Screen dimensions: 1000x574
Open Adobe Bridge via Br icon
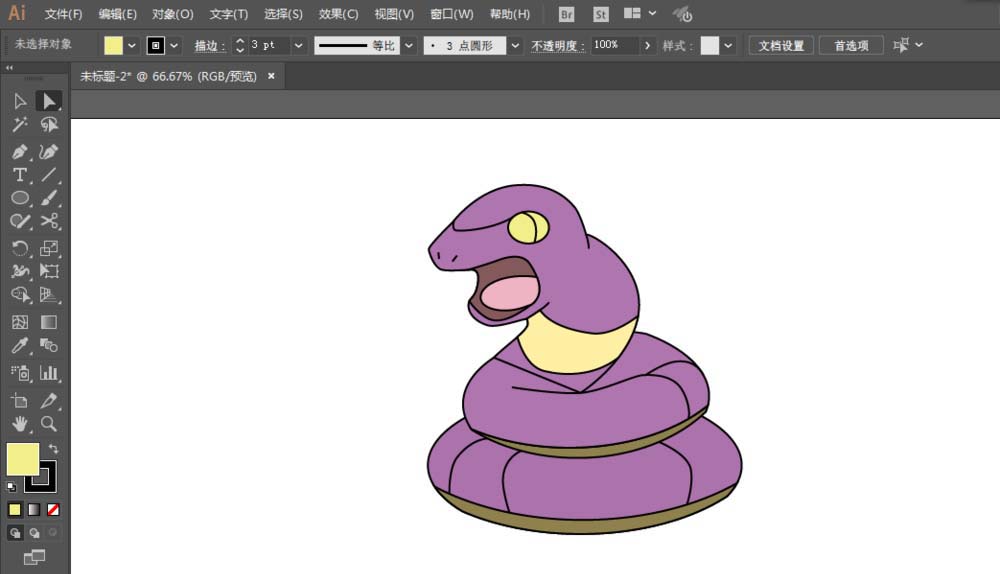pos(566,14)
